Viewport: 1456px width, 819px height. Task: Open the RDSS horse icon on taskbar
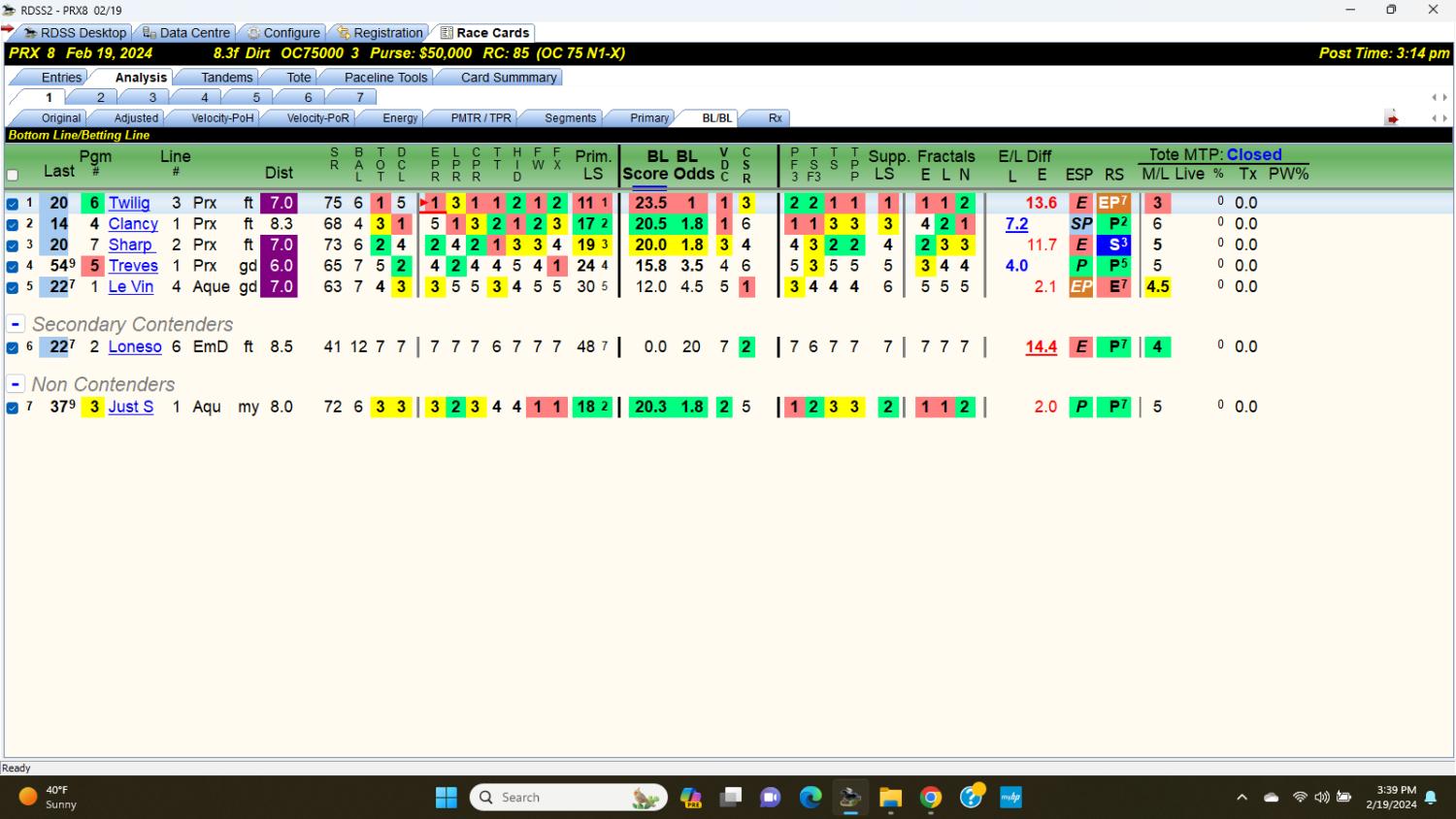coord(850,798)
